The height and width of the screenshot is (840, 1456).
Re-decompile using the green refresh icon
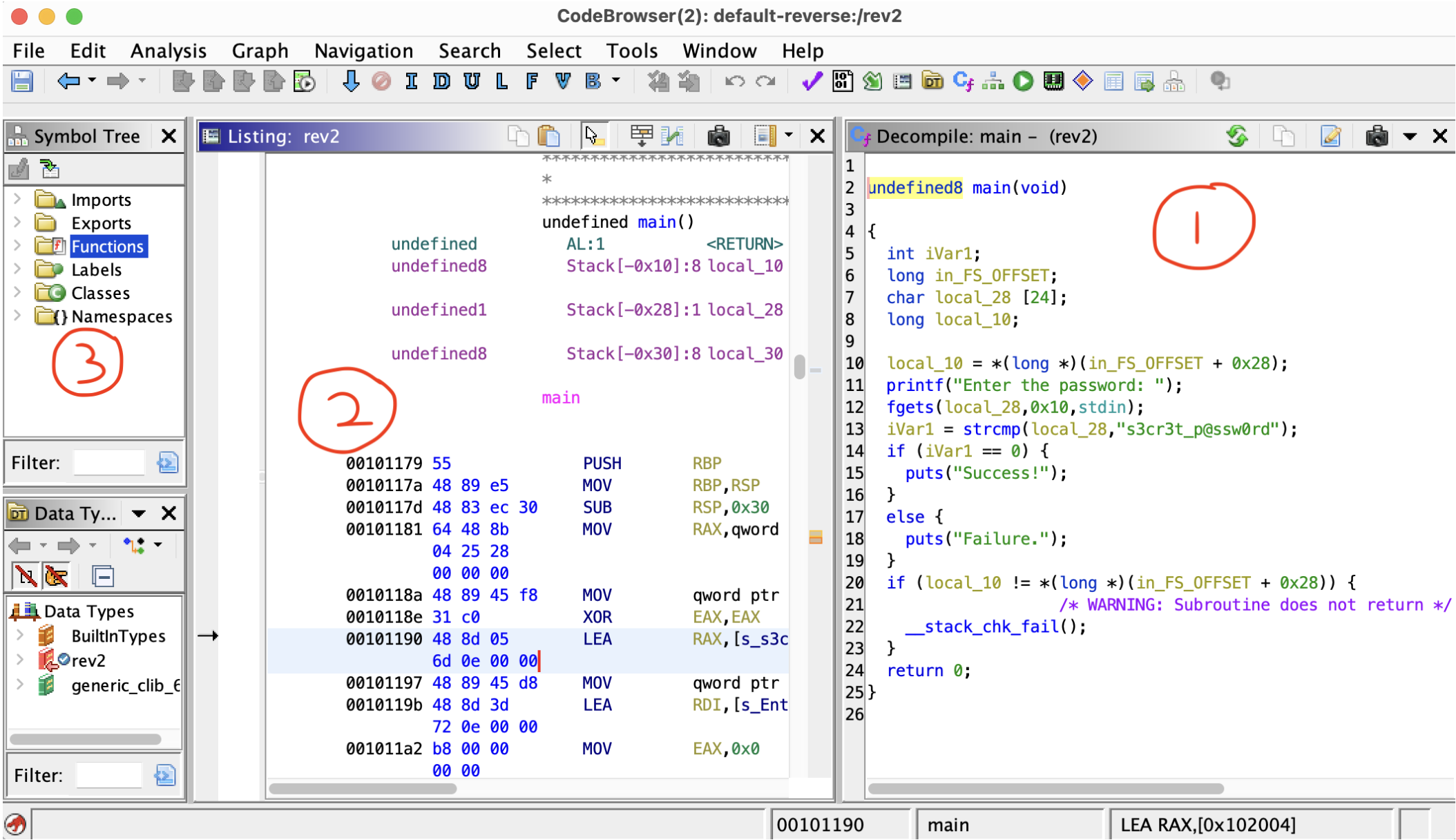[x=1237, y=135]
